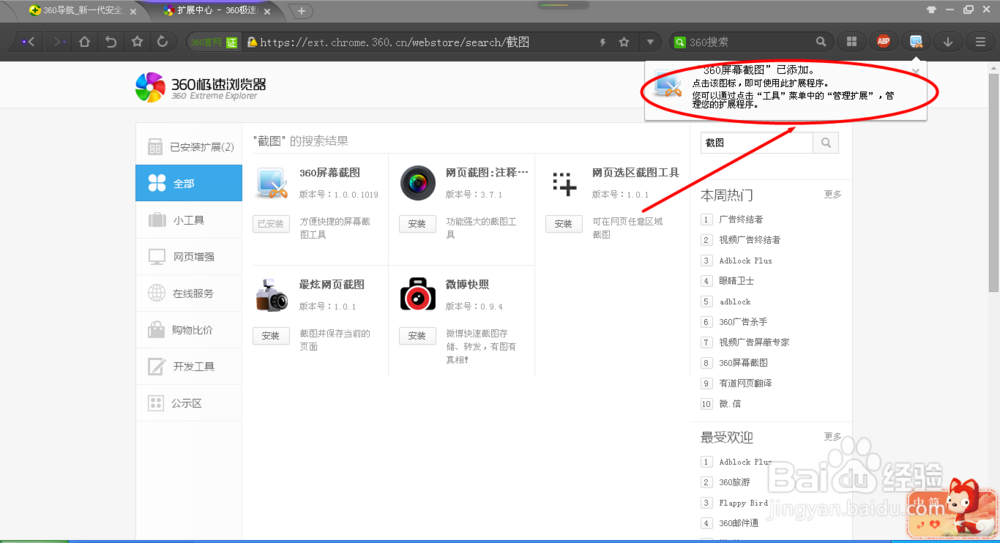The width and height of the screenshot is (1000, 543).
Task: Close the 360屏幕截图已添加 notification popup
Action: click(916, 71)
